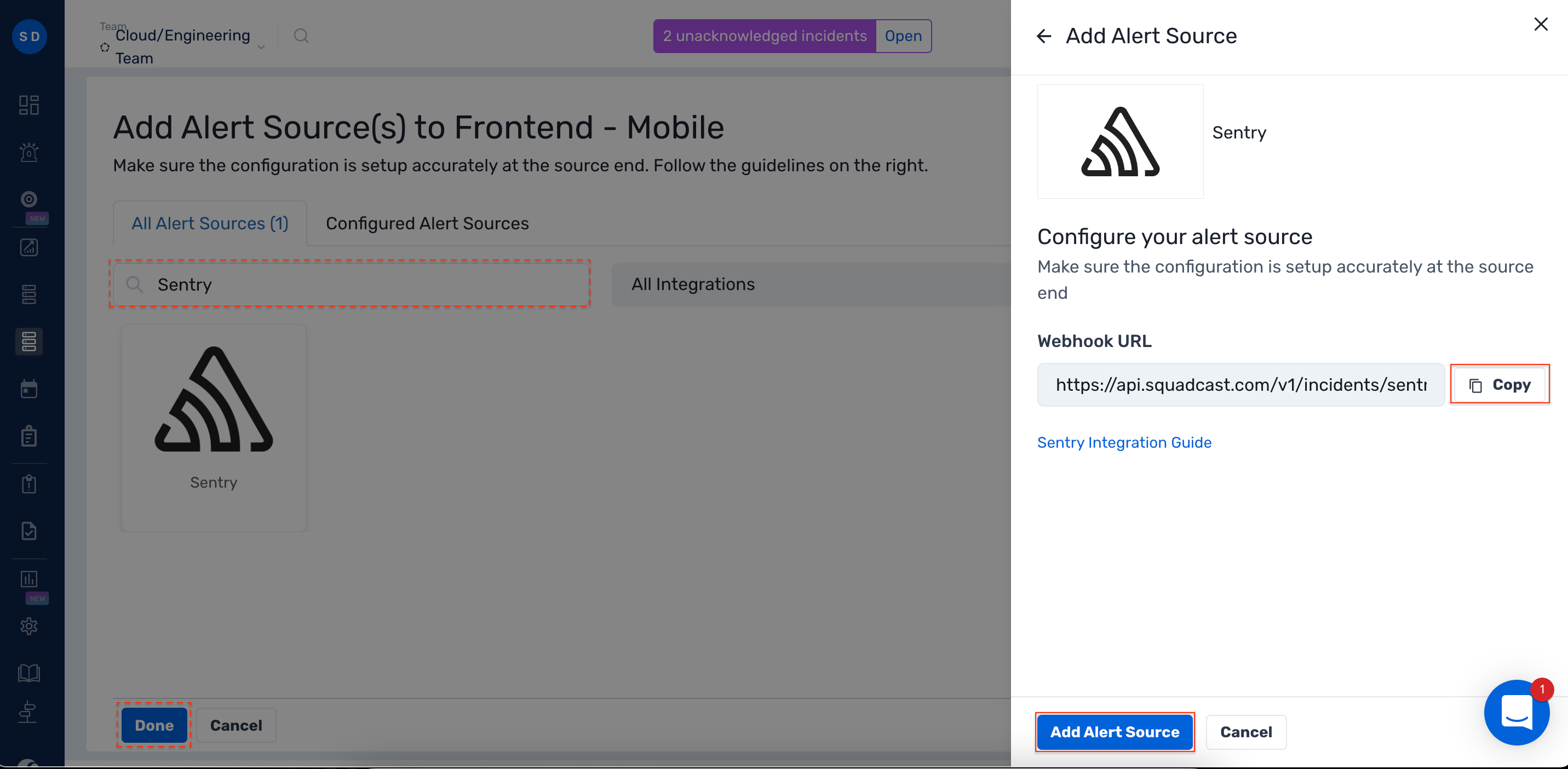The height and width of the screenshot is (769, 1568).
Task: Open the chat support bubble
Action: pos(1517,713)
